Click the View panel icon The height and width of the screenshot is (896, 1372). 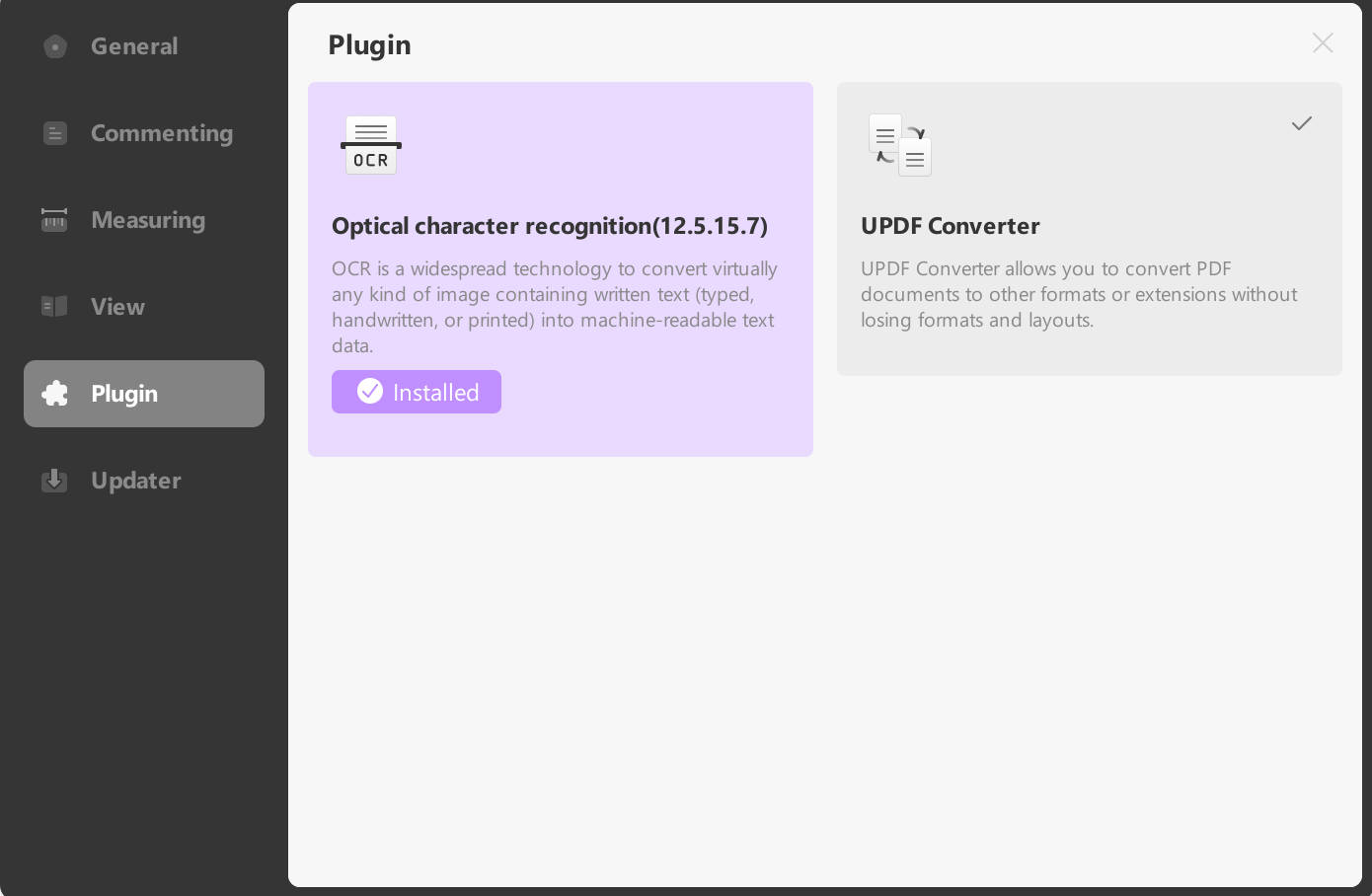(55, 307)
